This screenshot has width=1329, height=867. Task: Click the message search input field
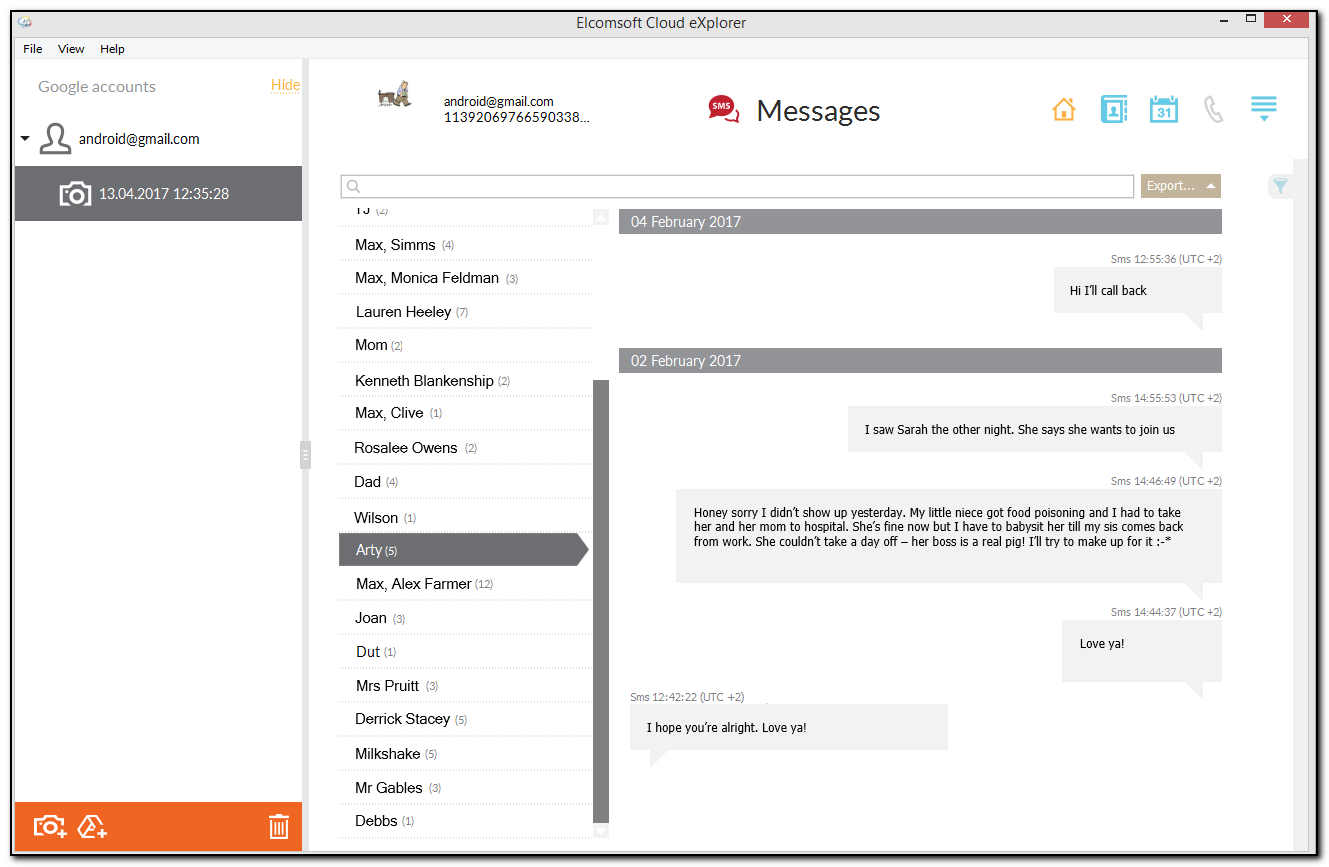click(x=737, y=186)
